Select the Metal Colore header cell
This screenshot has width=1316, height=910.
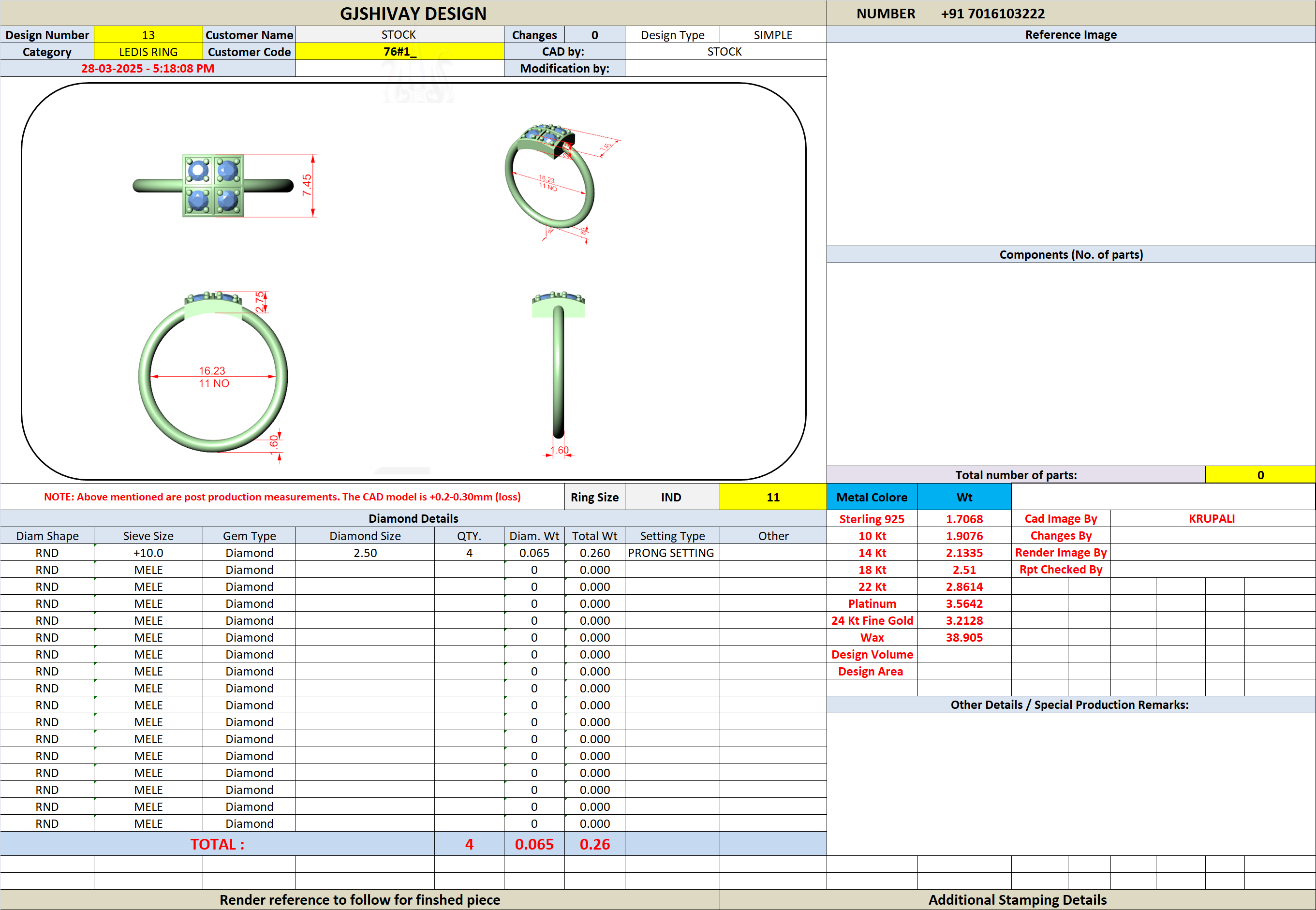pyautogui.click(x=872, y=497)
